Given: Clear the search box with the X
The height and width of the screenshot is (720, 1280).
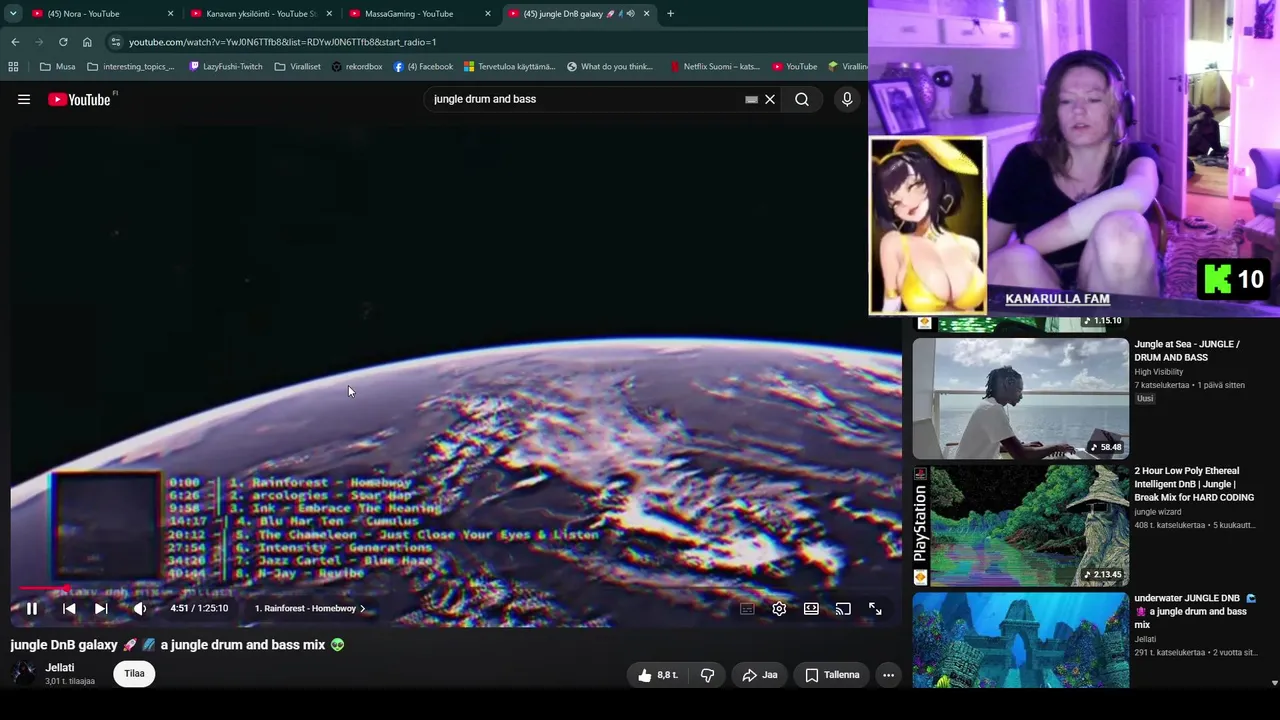Looking at the screenshot, I should click(x=770, y=99).
